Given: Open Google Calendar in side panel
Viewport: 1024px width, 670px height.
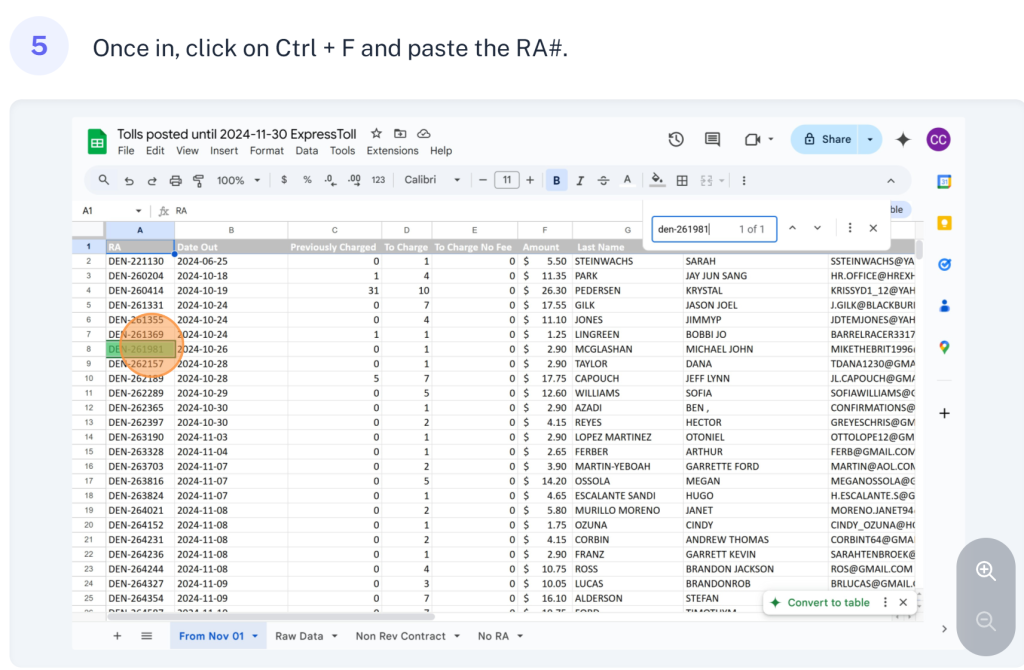Looking at the screenshot, I should pos(944,182).
